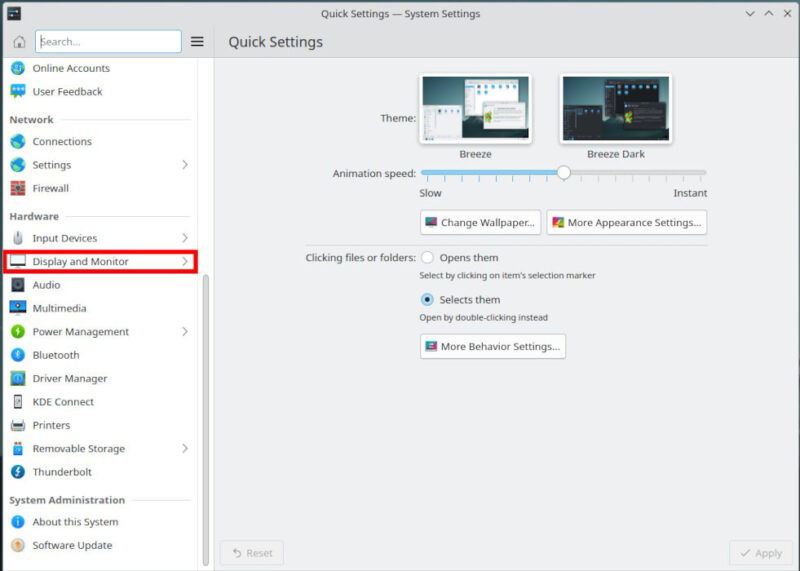The width and height of the screenshot is (800, 571).
Task: Expand Input Devices chevron
Action: tap(185, 238)
